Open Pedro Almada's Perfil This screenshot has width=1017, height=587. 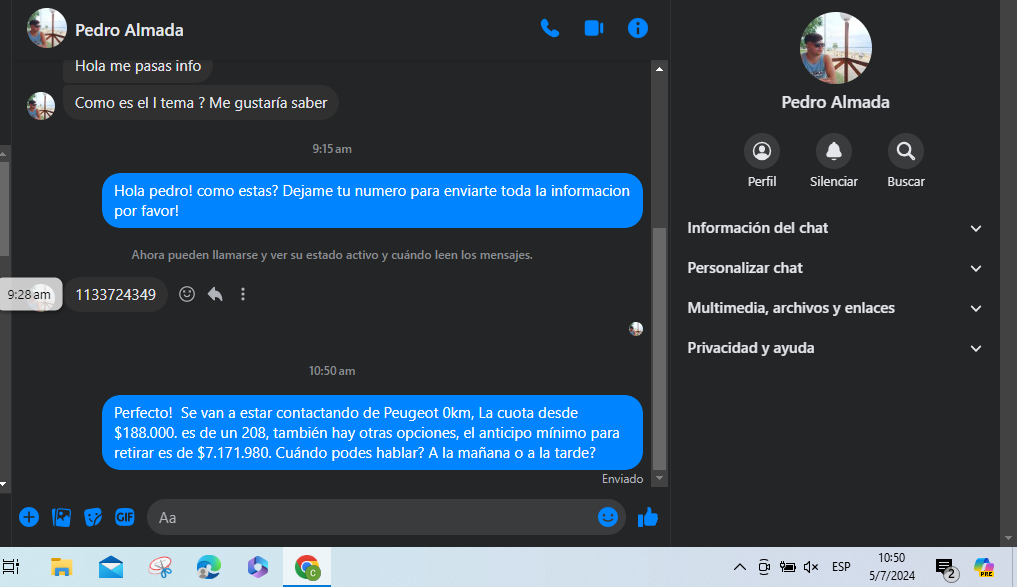[x=761, y=151]
